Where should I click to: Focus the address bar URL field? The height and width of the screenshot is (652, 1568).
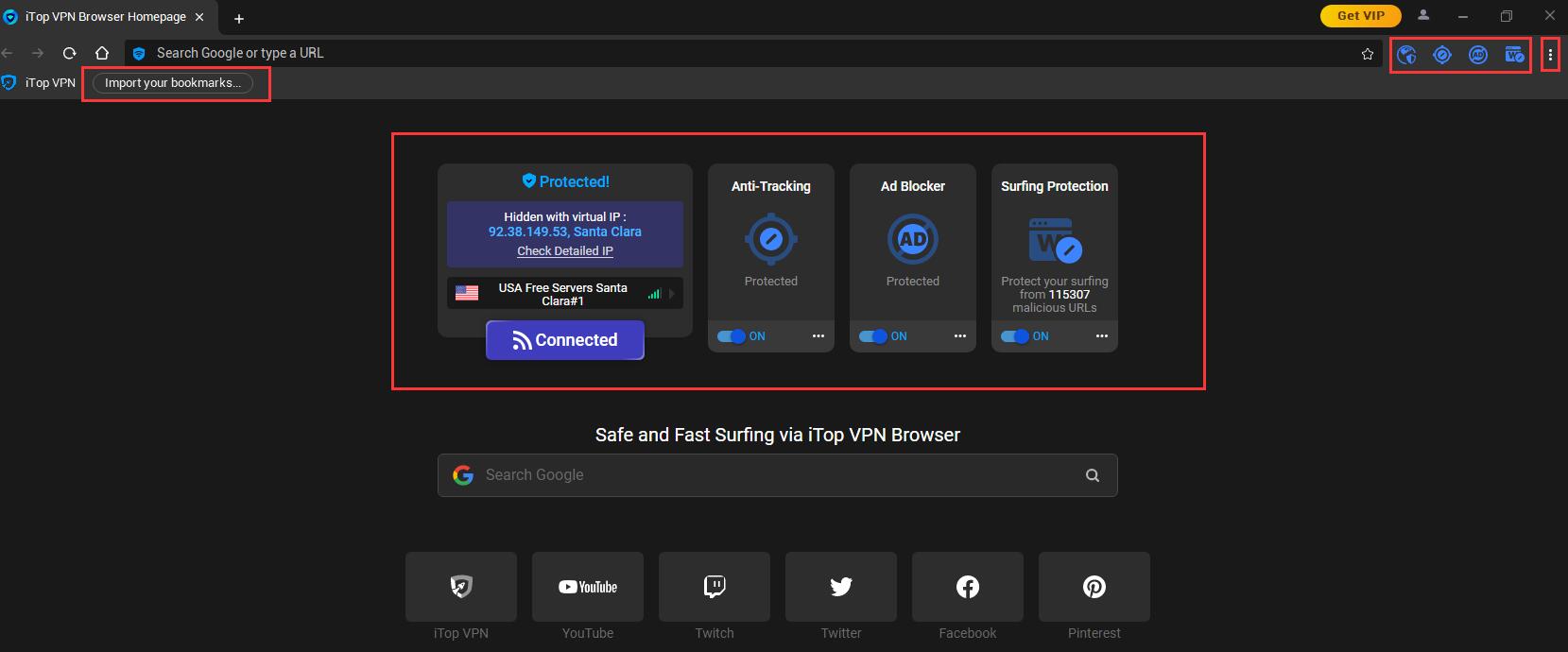(754, 54)
